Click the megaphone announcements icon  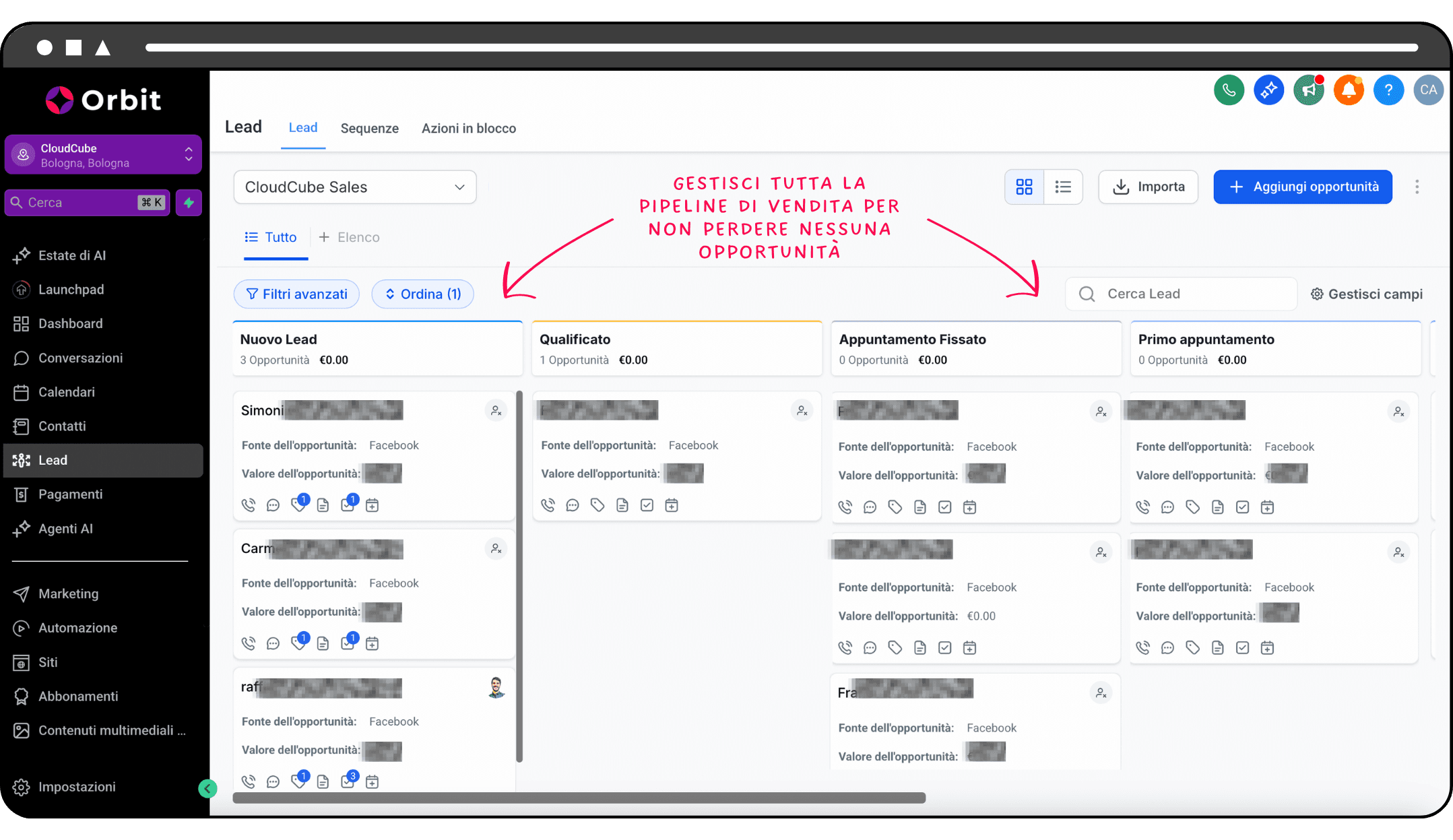tap(1308, 90)
